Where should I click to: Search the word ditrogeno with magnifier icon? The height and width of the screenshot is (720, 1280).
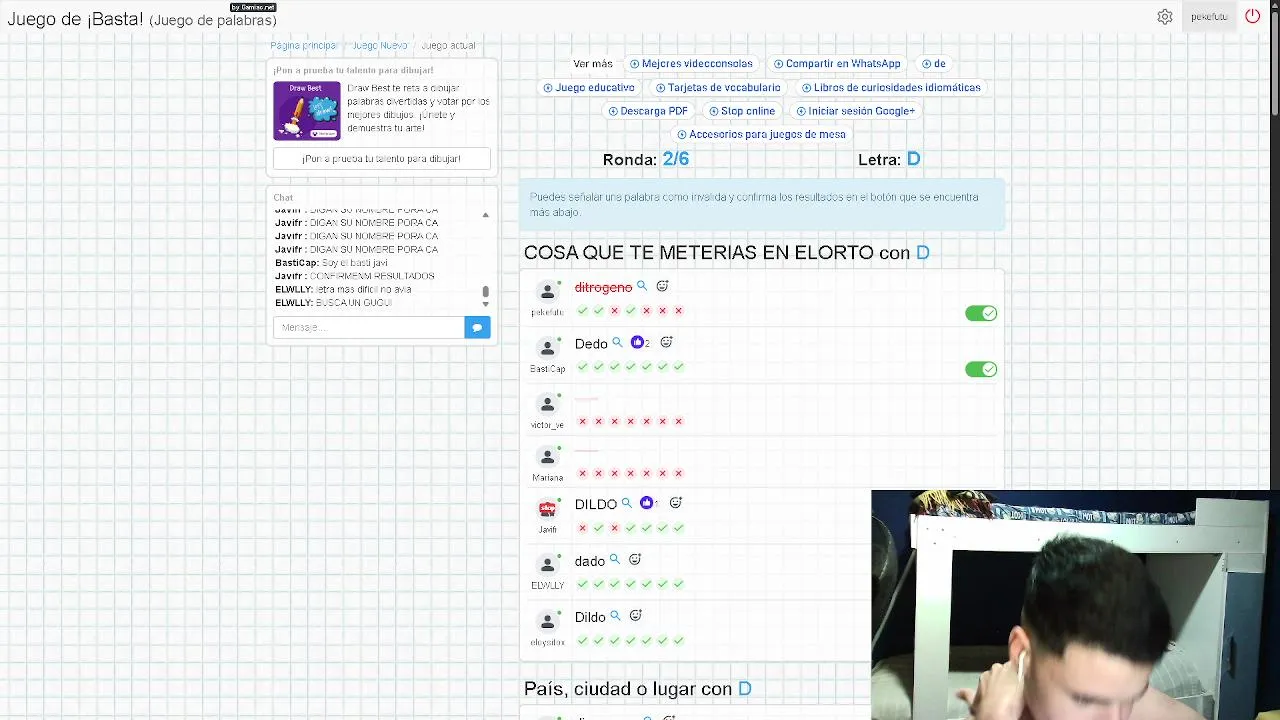coord(642,286)
